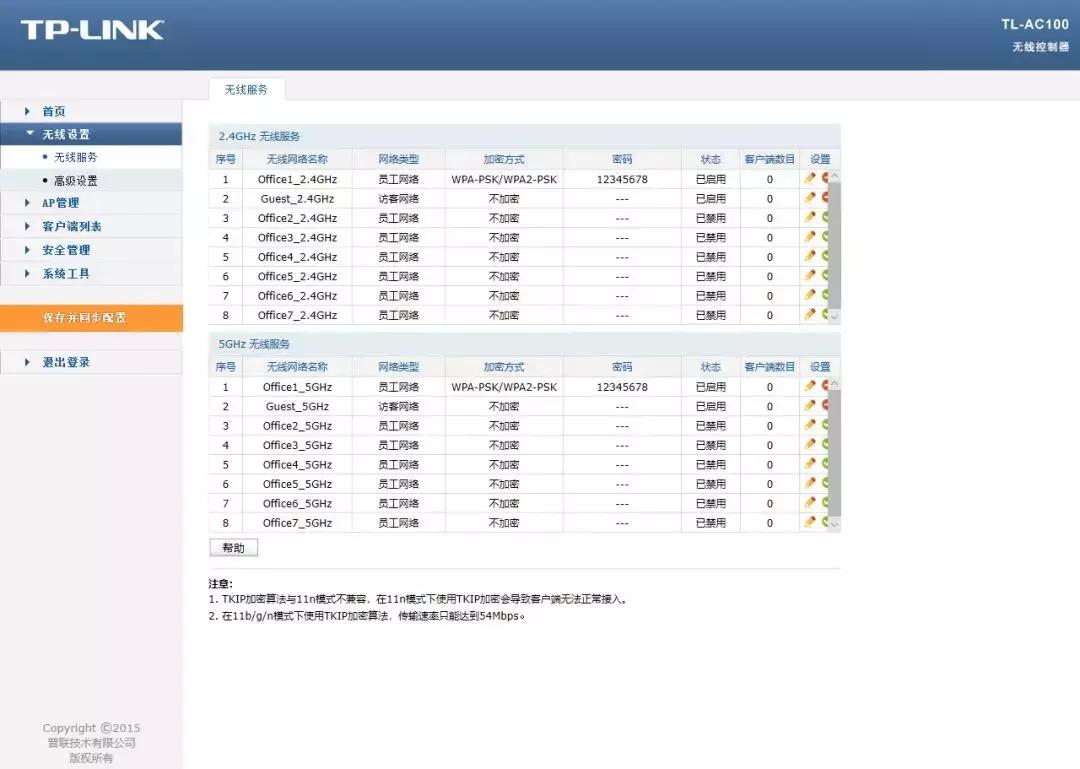Edit Office1_2.4GHz using its pencil icon
Viewport: 1080px width, 769px height.
812,178
